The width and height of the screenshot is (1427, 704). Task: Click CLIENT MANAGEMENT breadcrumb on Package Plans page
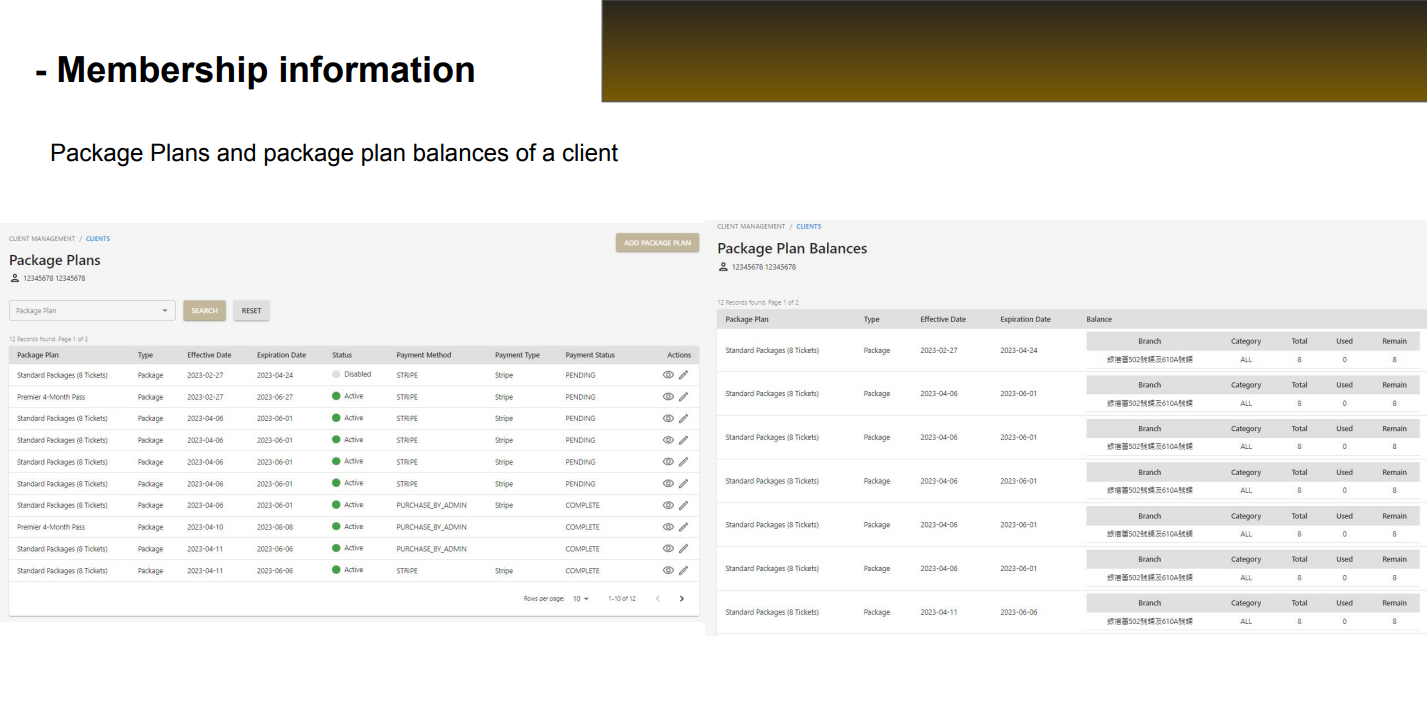point(42,239)
